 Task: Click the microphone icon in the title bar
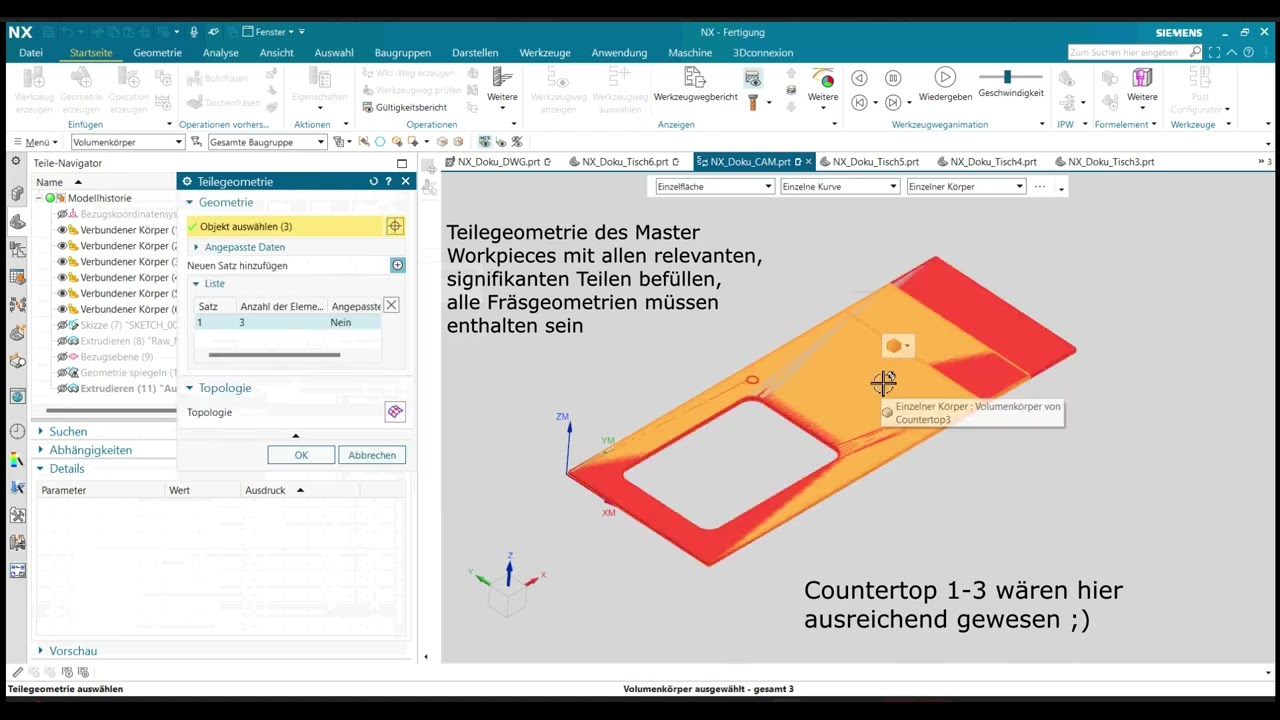point(194,32)
